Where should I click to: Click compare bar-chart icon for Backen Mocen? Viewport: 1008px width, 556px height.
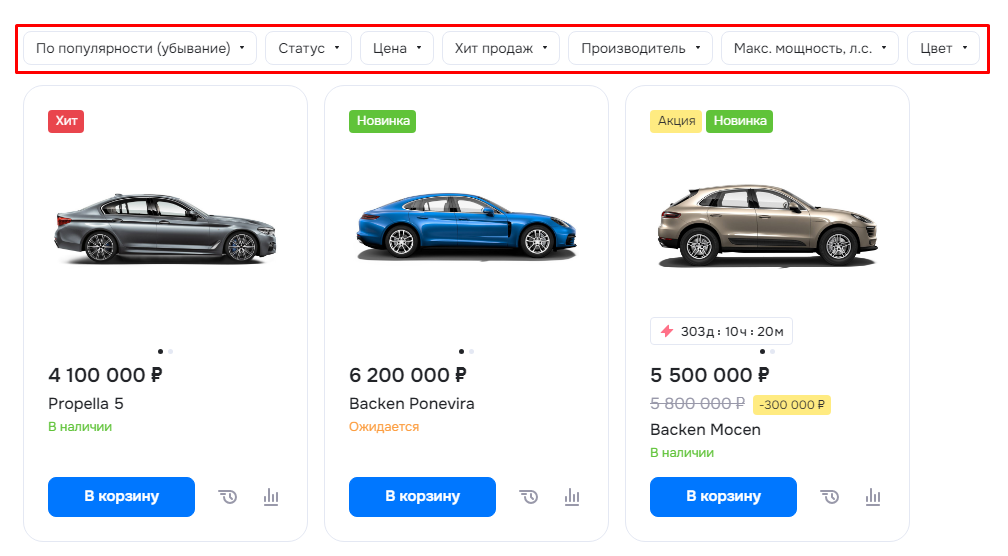coord(873,497)
